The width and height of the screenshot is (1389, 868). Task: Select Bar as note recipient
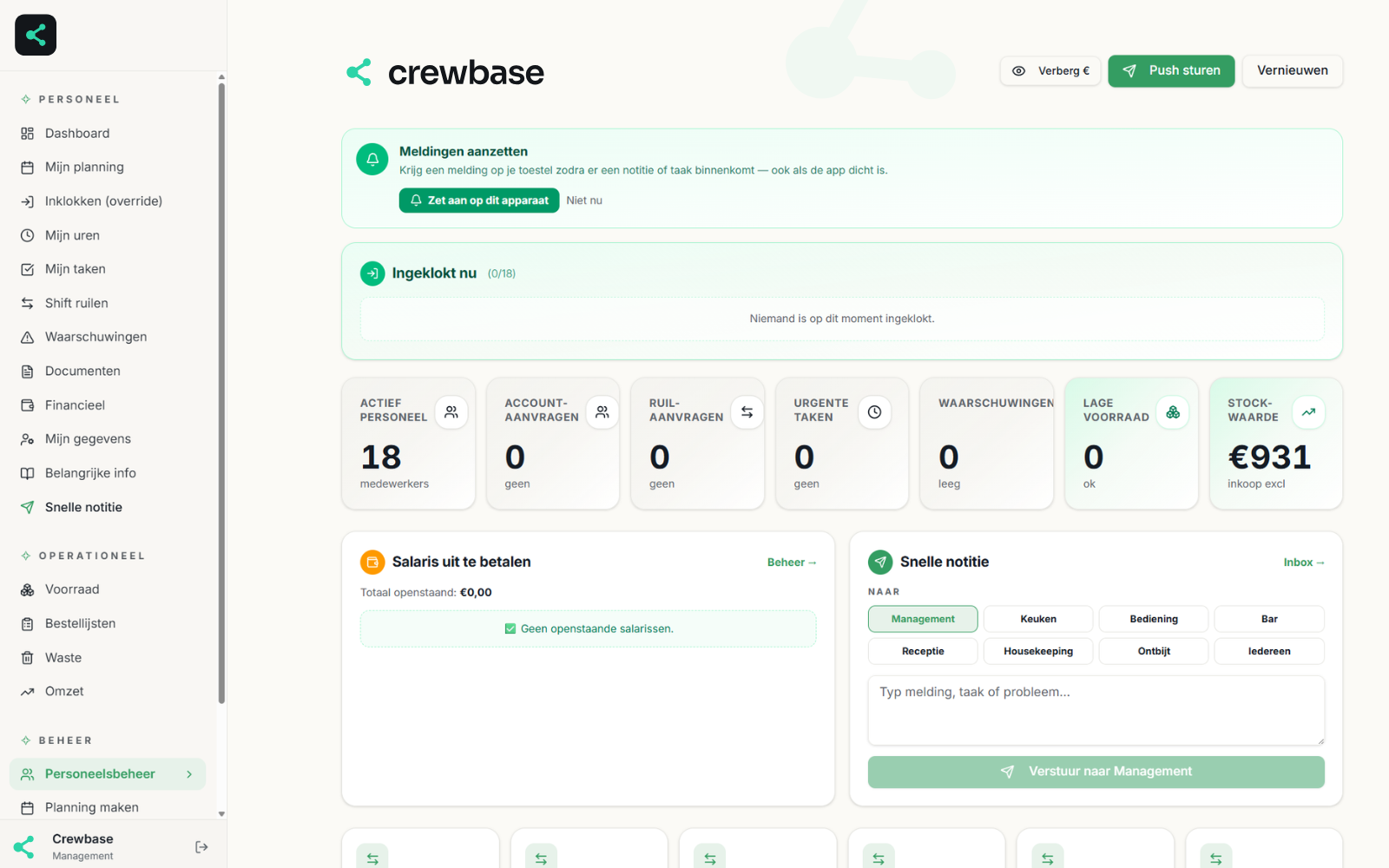click(x=1269, y=619)
